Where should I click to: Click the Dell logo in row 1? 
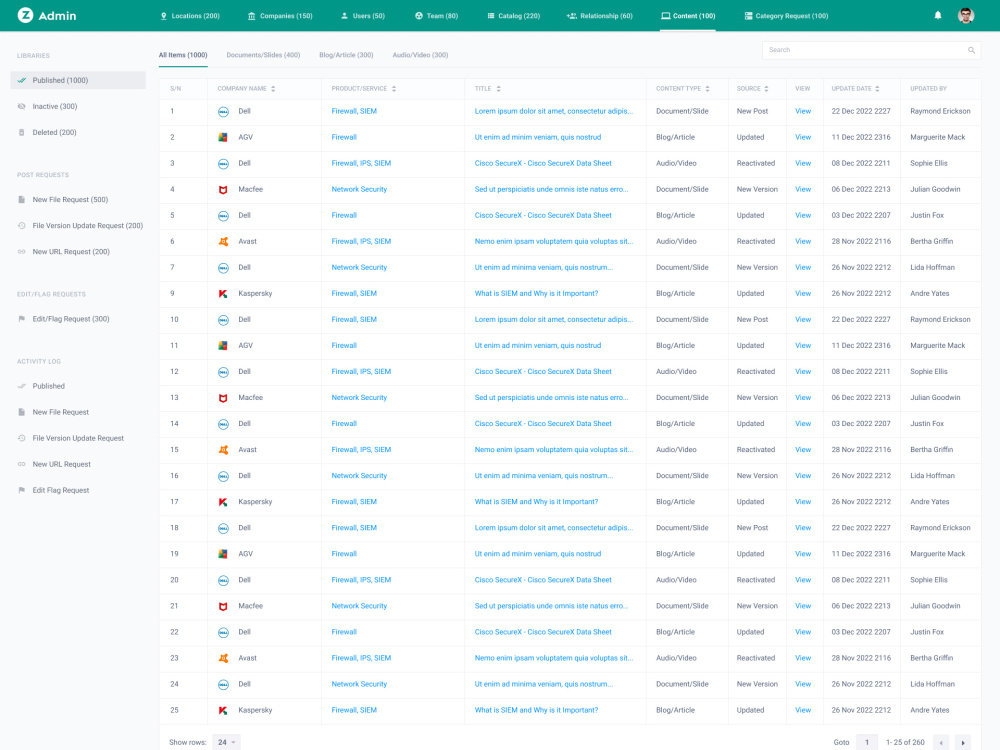223,112
